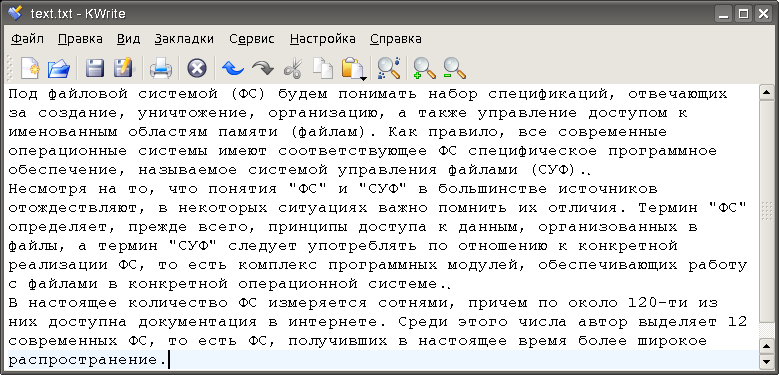The width and height of the screenshot is (779, 375).
Task: Zoom in with the green plus magnifier
Action: 425,68
